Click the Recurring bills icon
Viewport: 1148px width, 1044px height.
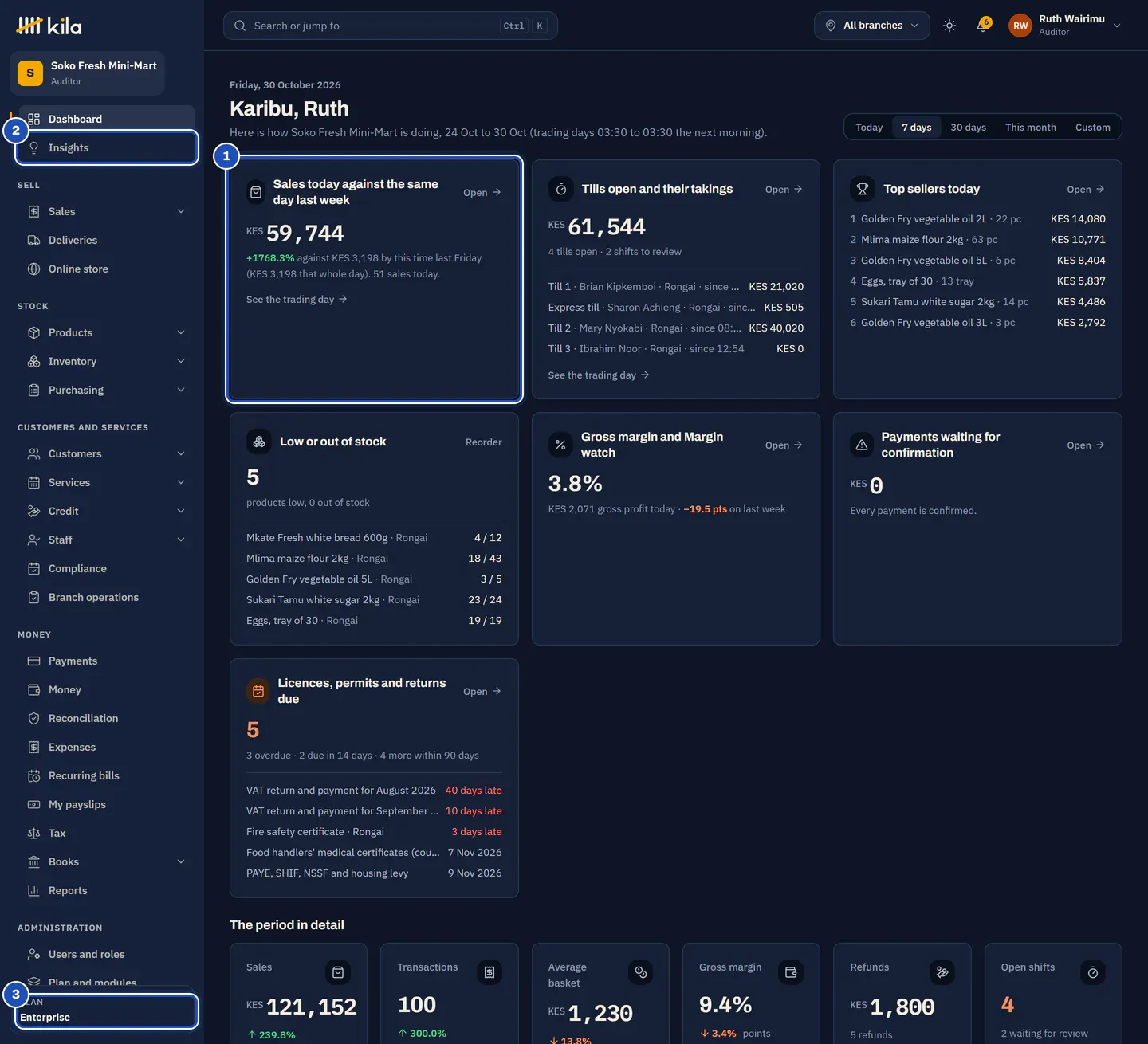click(x=33, y=775)
